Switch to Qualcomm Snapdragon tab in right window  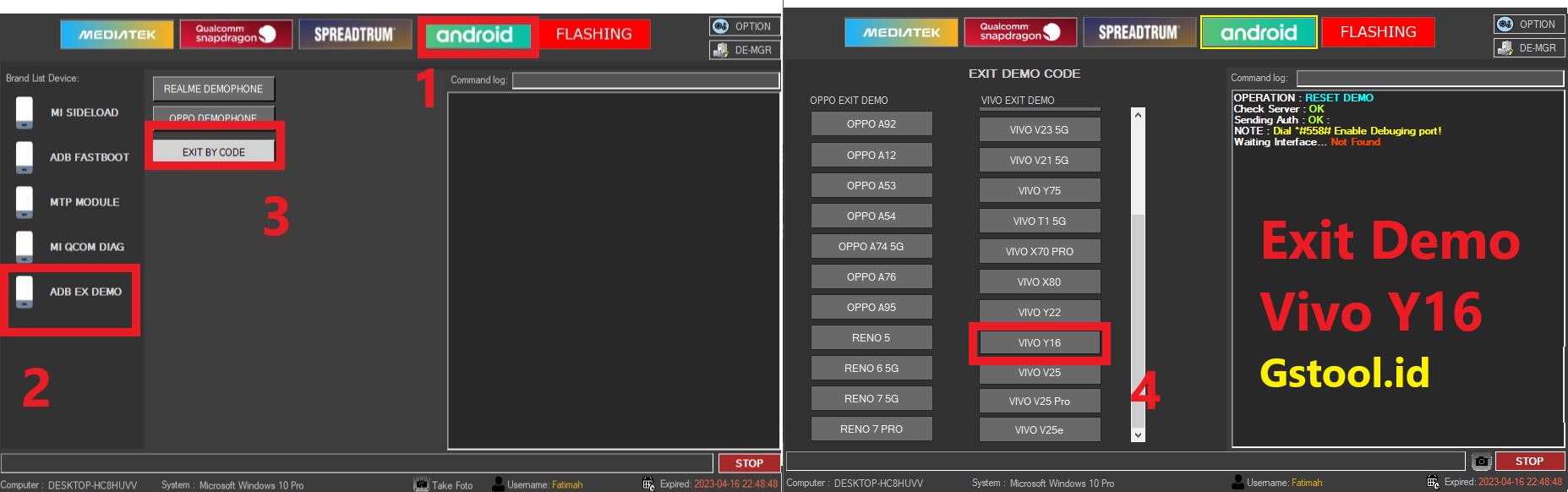[x=1020, y=32]
